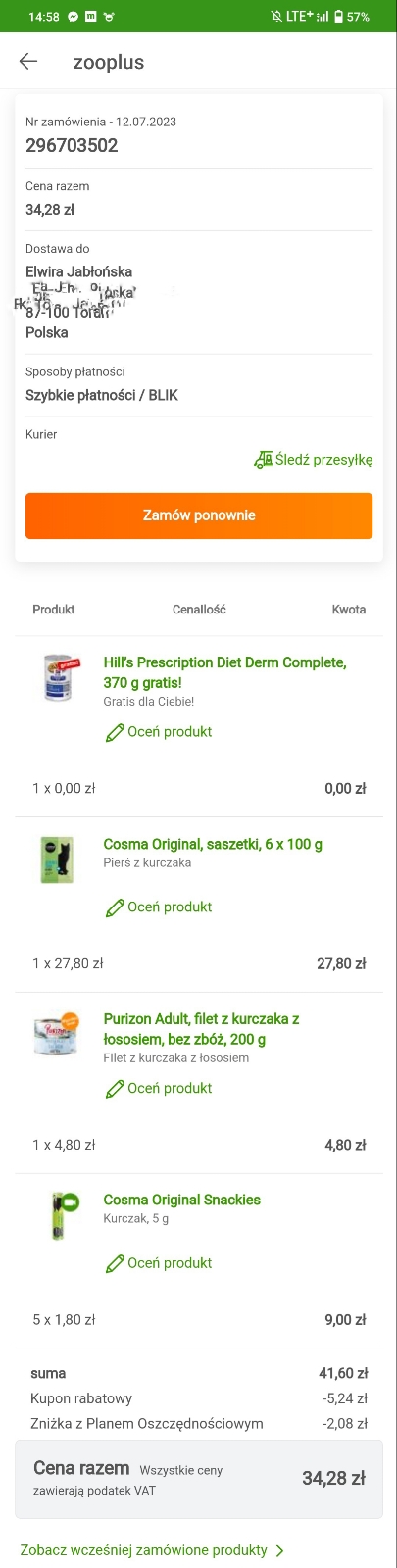Open Hill's Prescription Diet Derm Complete title

click(x=224, y=672)
